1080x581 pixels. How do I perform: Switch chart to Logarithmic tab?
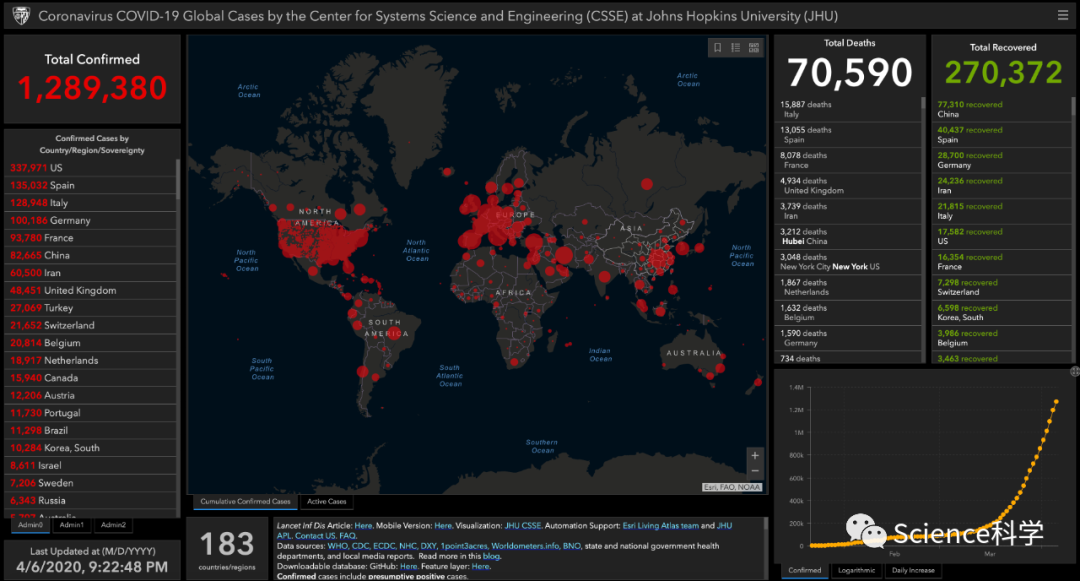coord(856,570)
